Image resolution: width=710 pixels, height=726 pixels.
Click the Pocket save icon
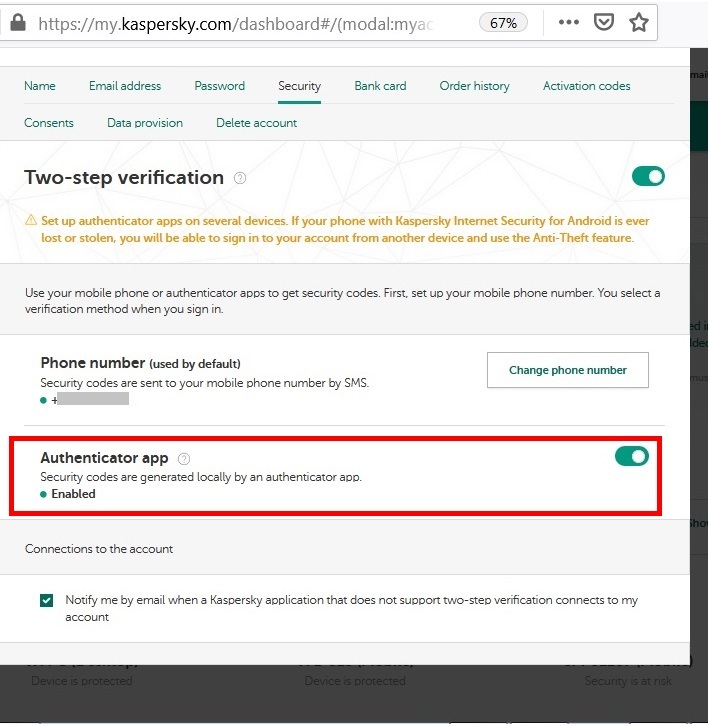(x=604, y=22)
